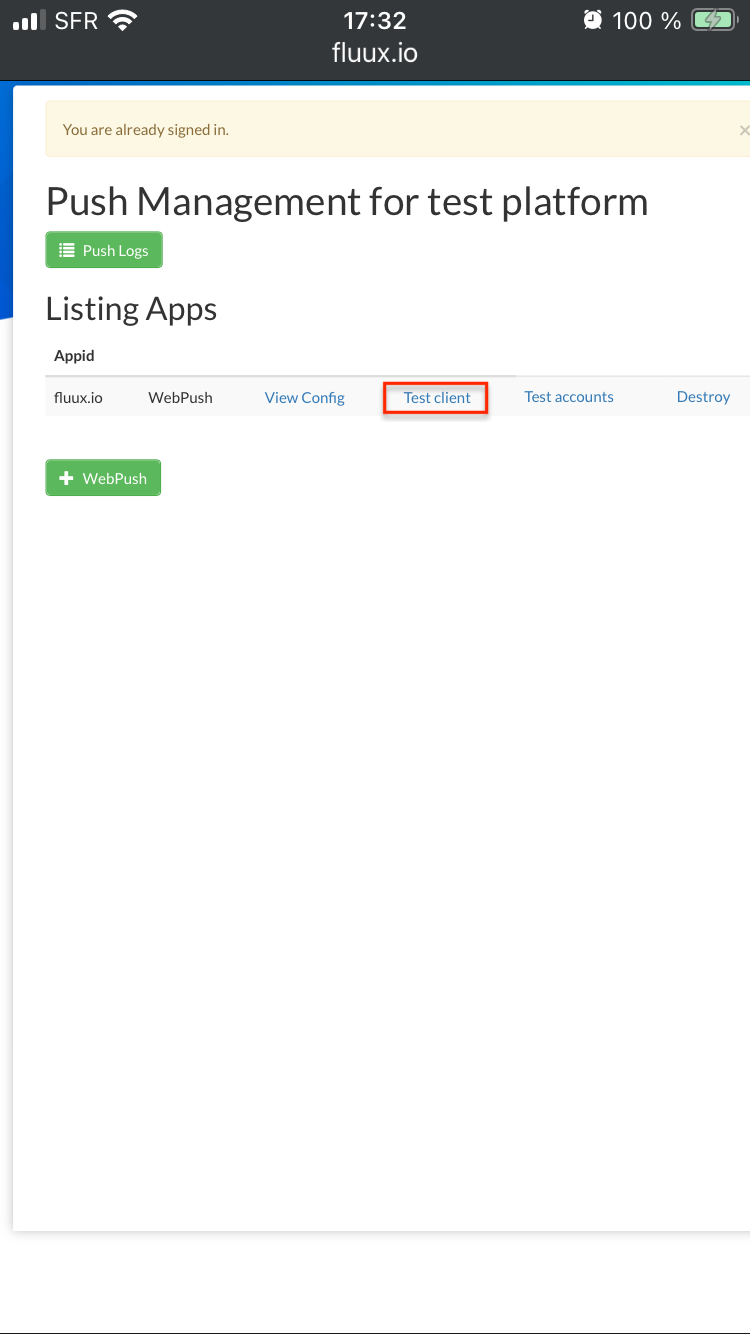This screenshot has width=750, height=1334.
Task: Select the WebPush type label in the table row
Action: click(180, 397)
